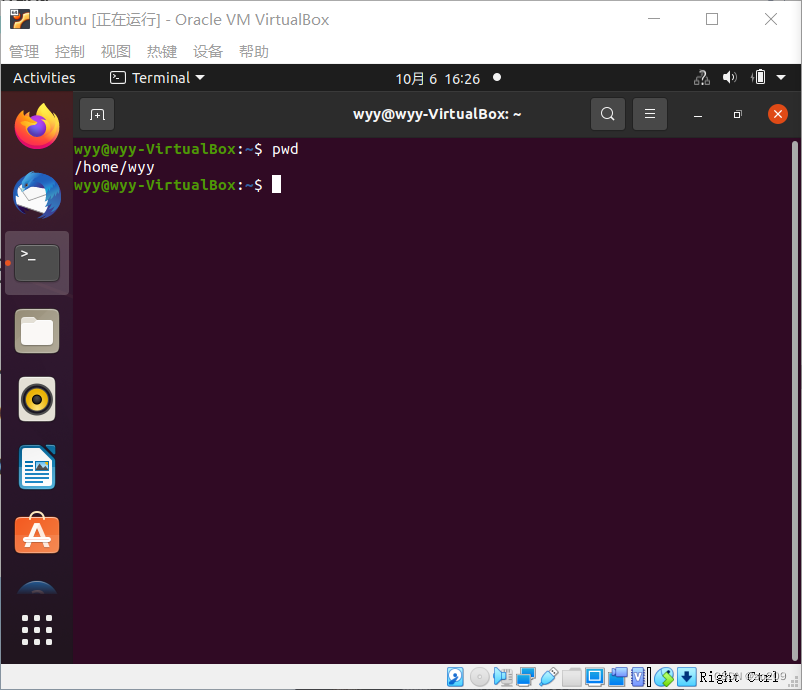
Task: Launch Firefox from the dock
Action: (36, 126)
